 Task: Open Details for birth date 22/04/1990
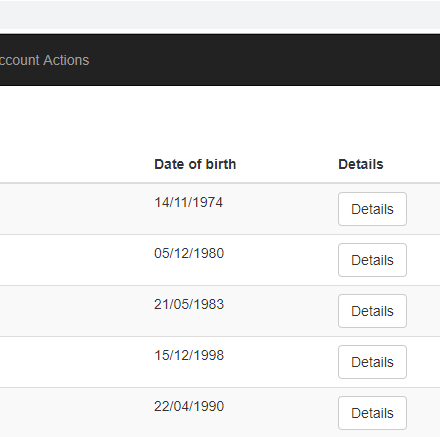click(372, 413)
